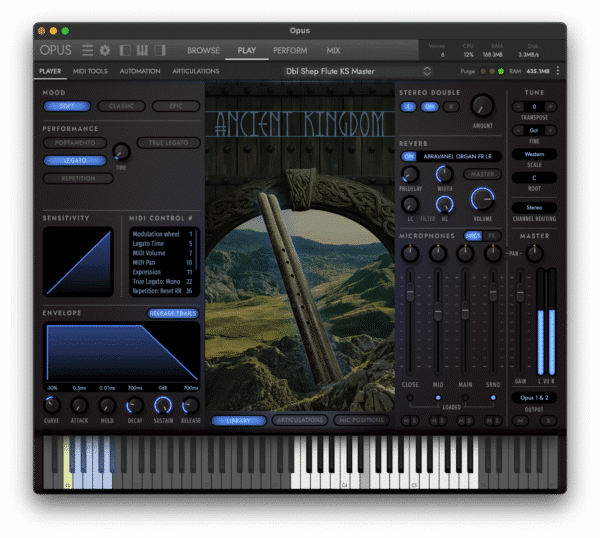600x538 pixels.
Task: Click the reverb Predelay knob
Action: (410, 174)
